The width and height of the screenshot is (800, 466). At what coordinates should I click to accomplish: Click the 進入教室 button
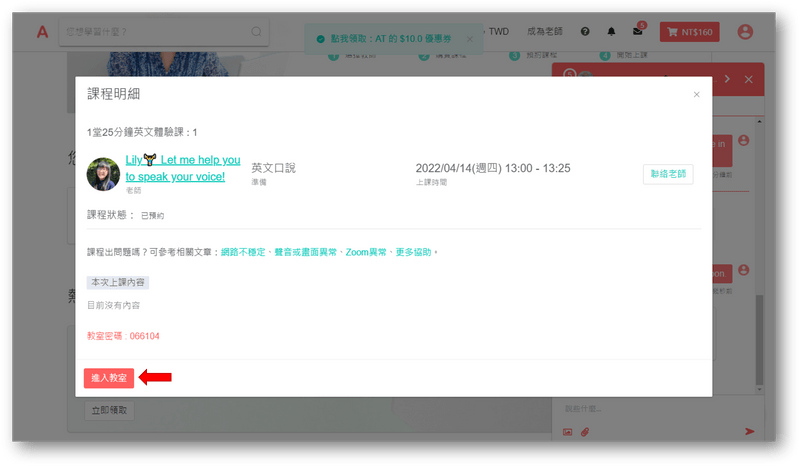tap(109, 377)
